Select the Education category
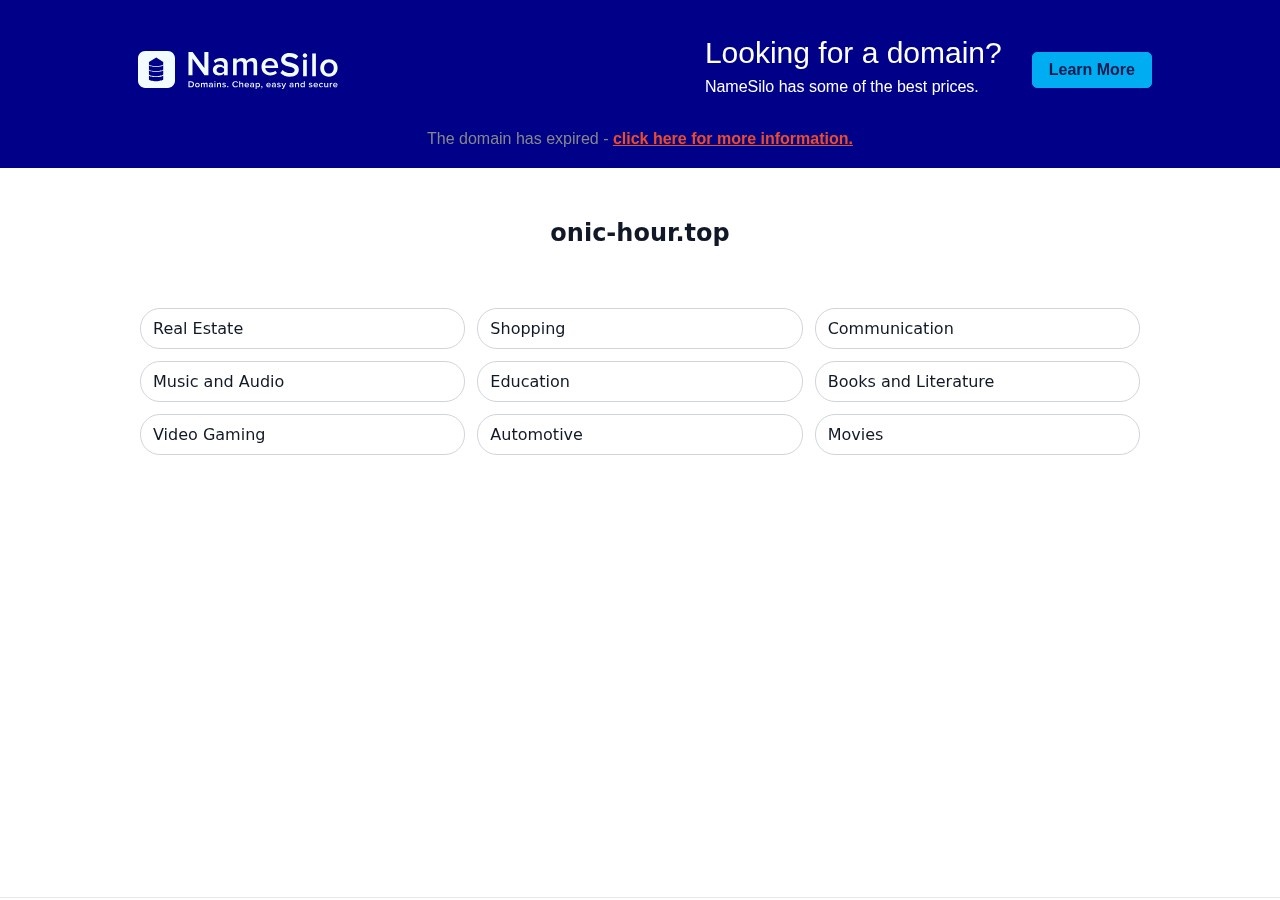Image resolution: width=1280 pixels, height=900 pixels. [x=640, y=381]
